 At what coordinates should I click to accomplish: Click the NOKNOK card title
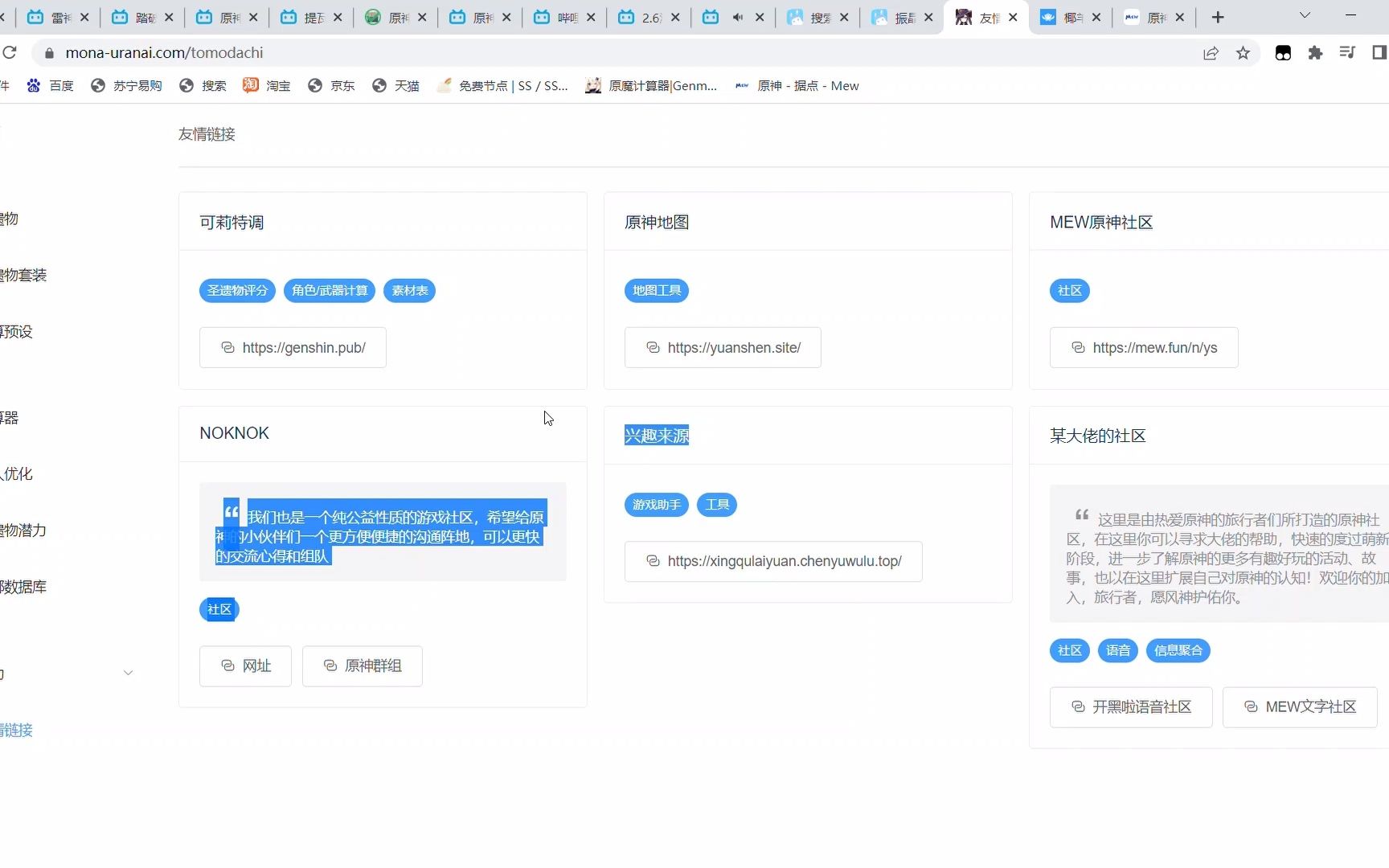click(234, 433)
